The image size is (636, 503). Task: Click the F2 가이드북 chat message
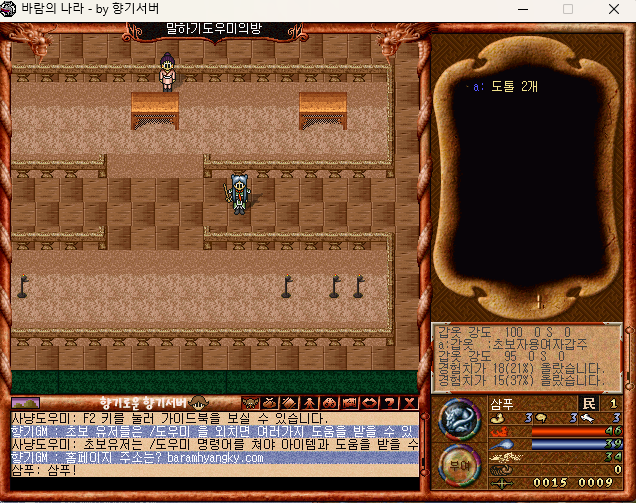pyautogui.click(x=215, y=418)
